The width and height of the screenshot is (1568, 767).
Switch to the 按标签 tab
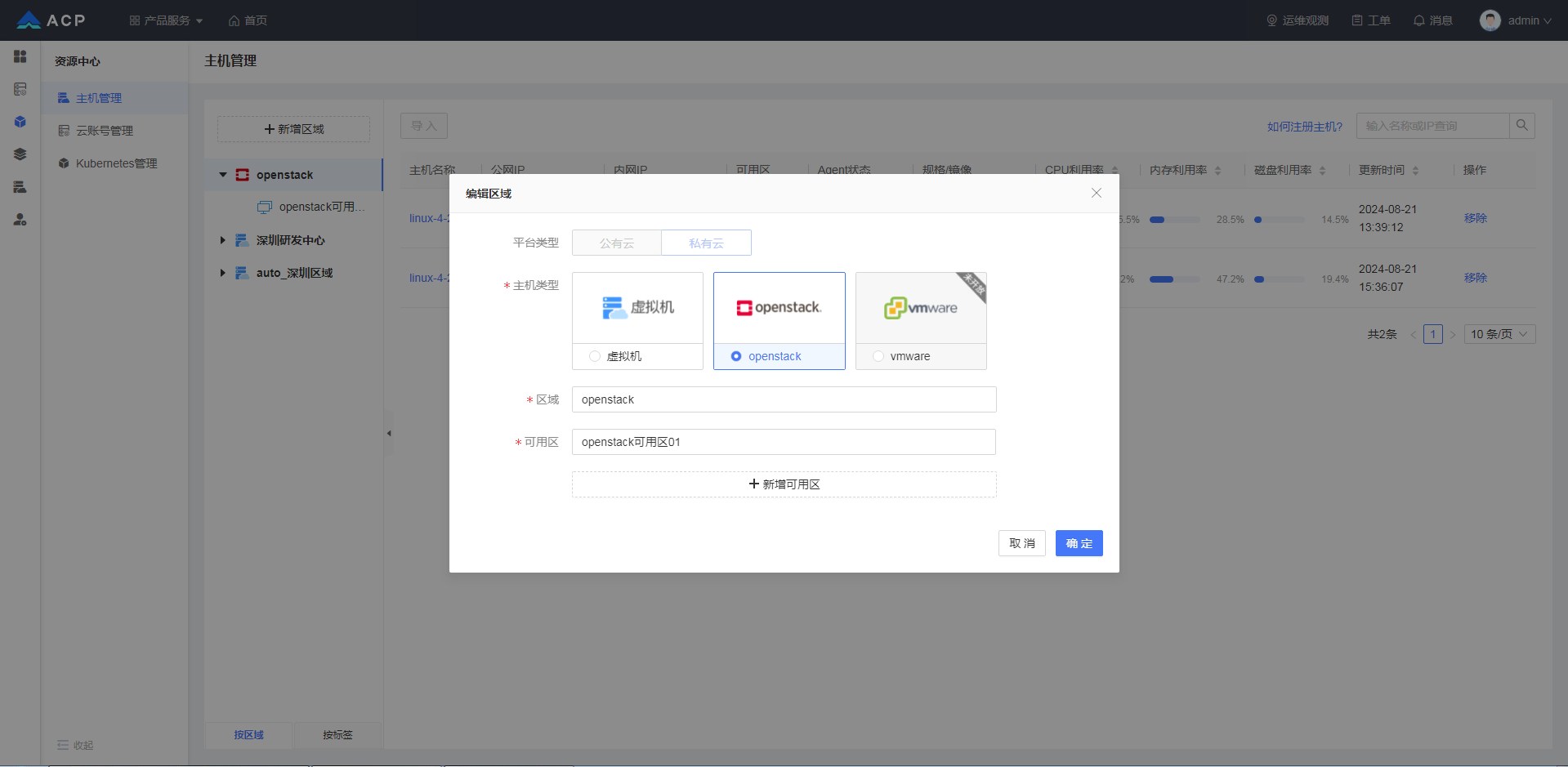pos(337,735)
